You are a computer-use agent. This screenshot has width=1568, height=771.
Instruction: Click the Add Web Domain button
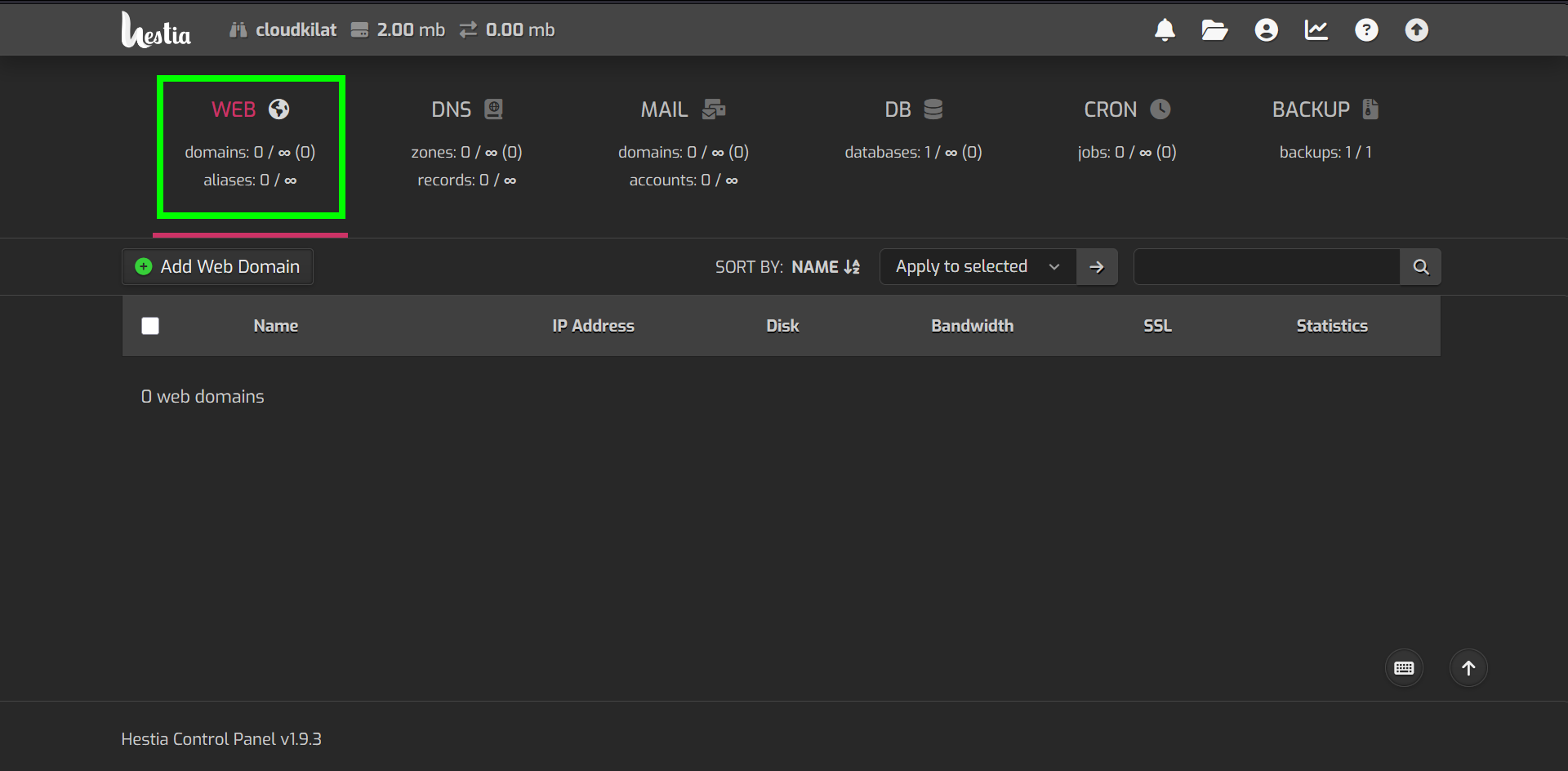click(216, 266)
